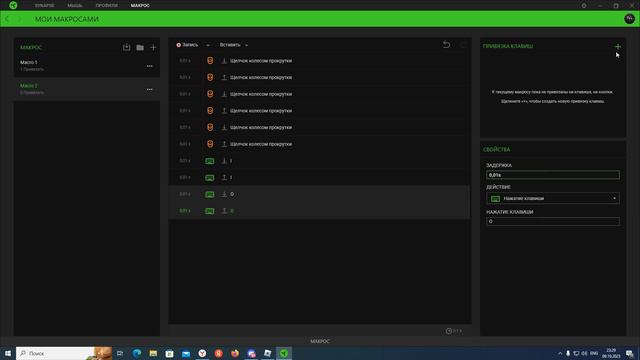Click the МАКРОС label in the bottom bar

[x=320, y=341]
